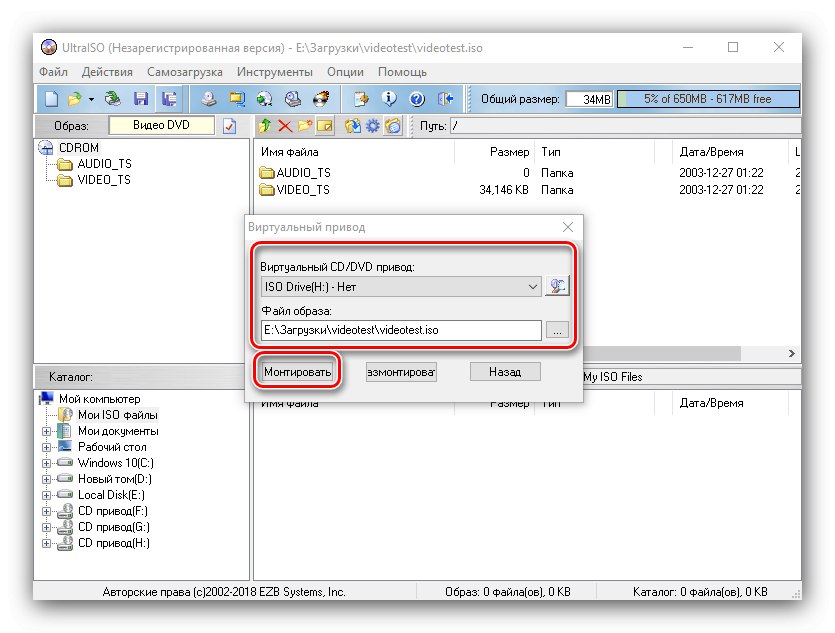Click the Save As toolbar icon
The image size is (835, 633).
(x=169, y=98)
